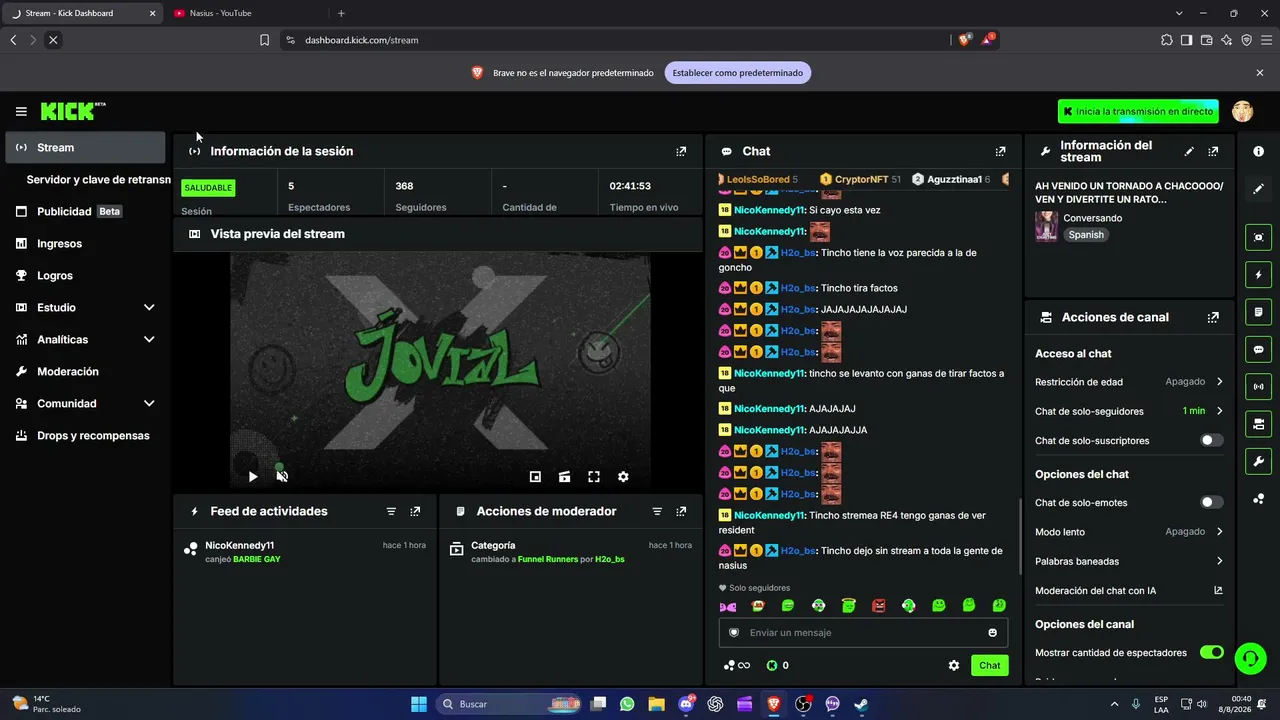Screen dimensions: 1280x720
Task: Toggle the wrench widget in the right rail
Action: point(1258,460)
